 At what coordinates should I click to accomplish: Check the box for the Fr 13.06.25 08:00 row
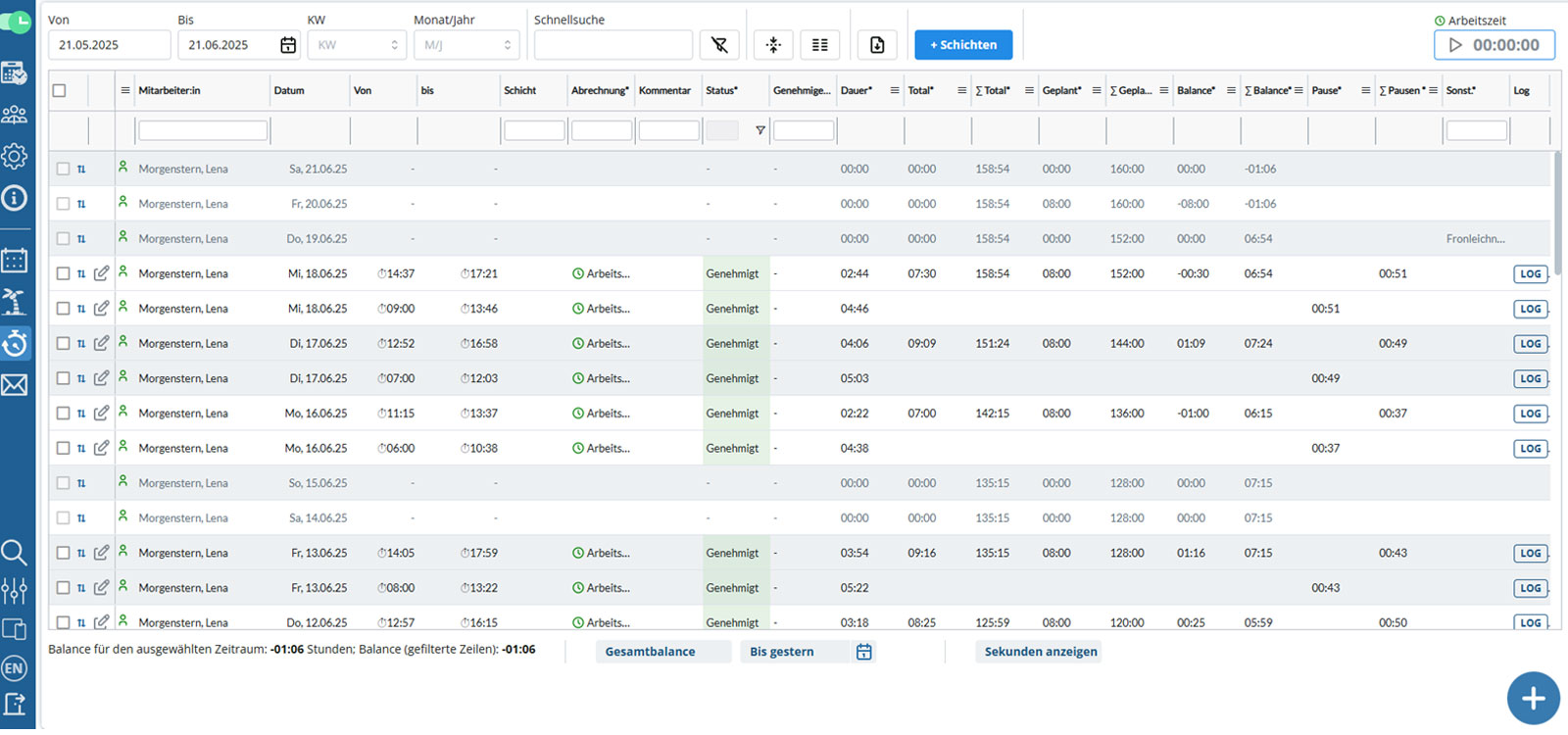click(x=63, y=588)
